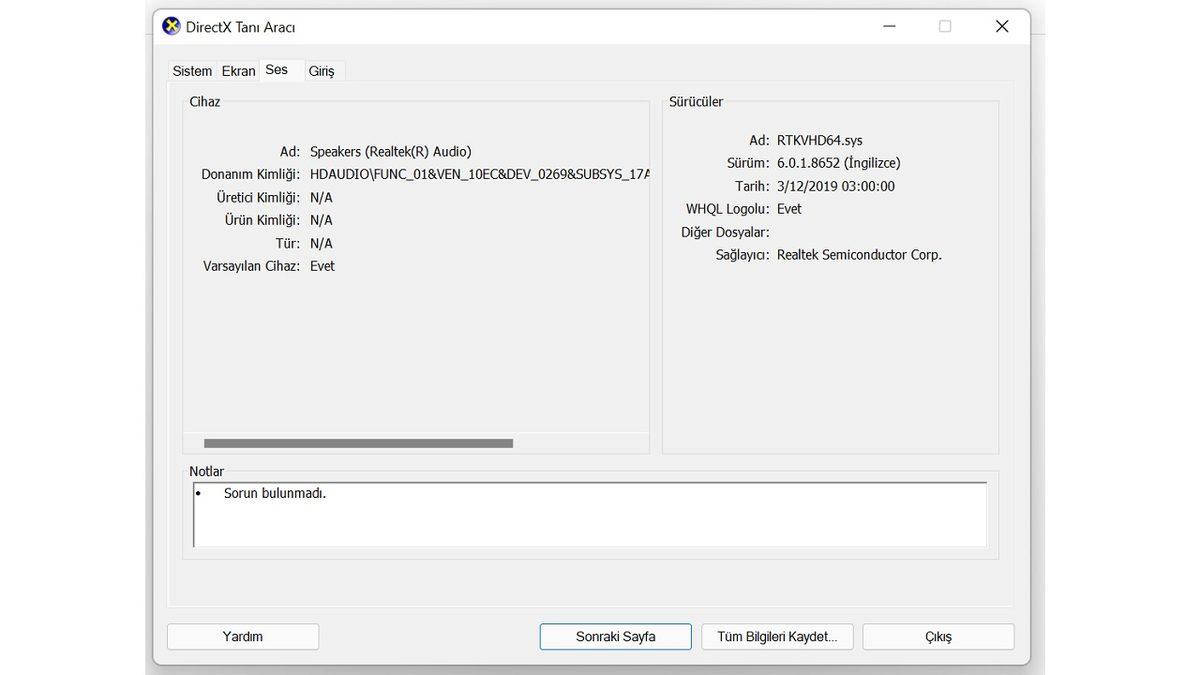Minimize the DirectX Tanı Aracı window
The width and height of the screenshot is (1200, 675).
[888, 27]
